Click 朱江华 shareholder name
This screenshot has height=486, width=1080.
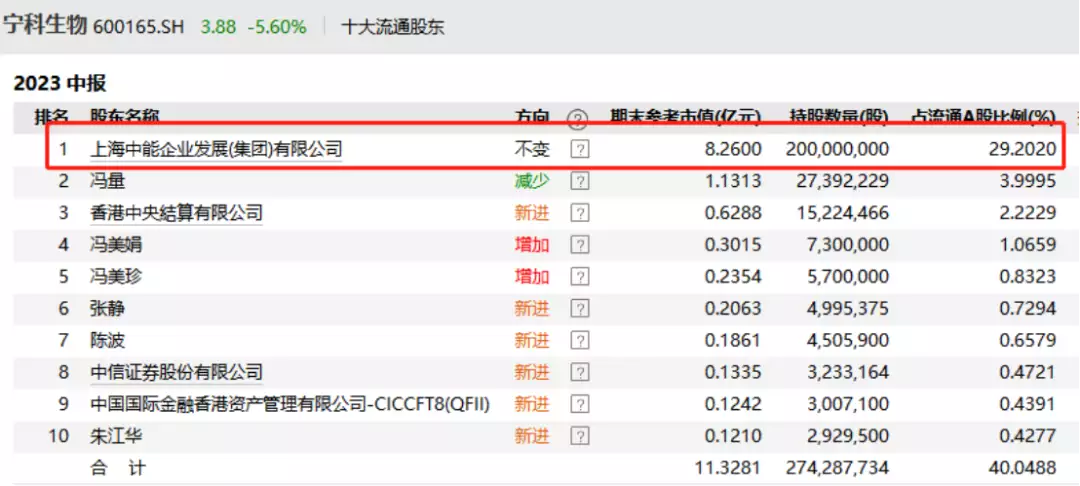click(x=116, y=436)
